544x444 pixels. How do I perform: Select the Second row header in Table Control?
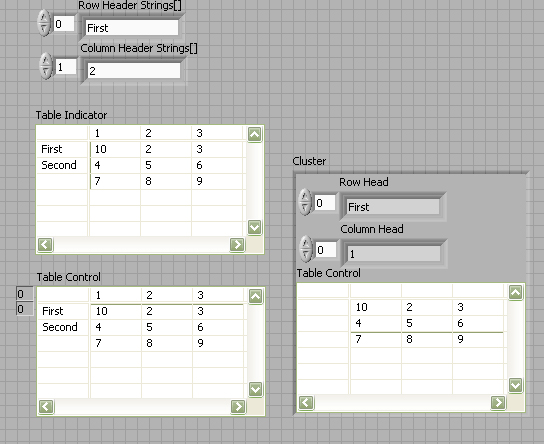63,327
